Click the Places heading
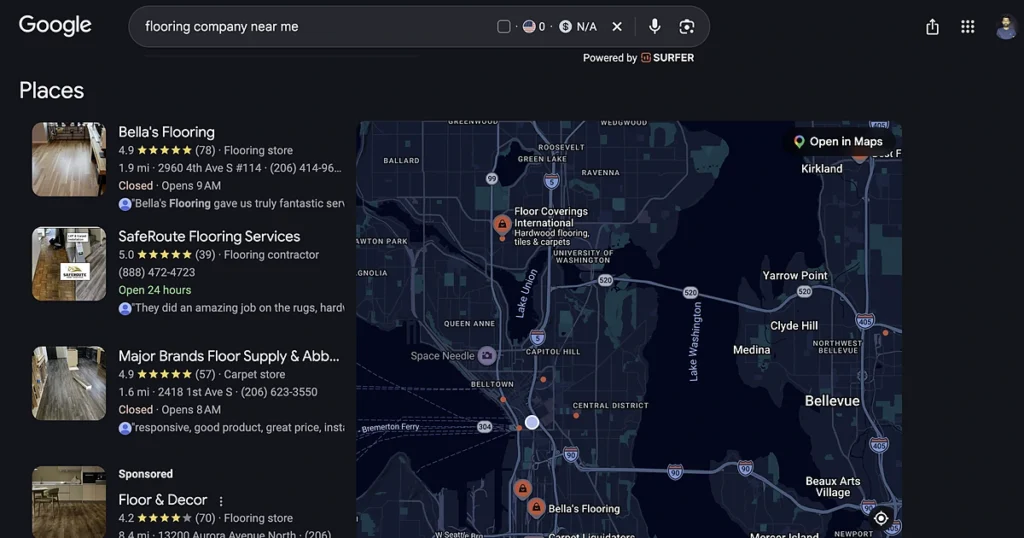The height and width of the screenshot is (538, 1024). tap(52, 90)
